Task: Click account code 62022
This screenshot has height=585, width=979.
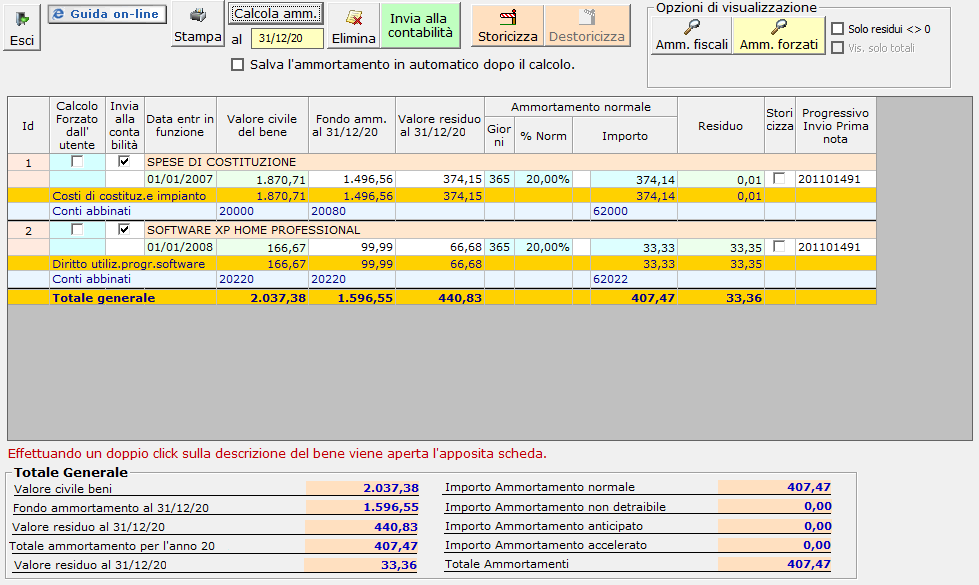Action: 611,279
